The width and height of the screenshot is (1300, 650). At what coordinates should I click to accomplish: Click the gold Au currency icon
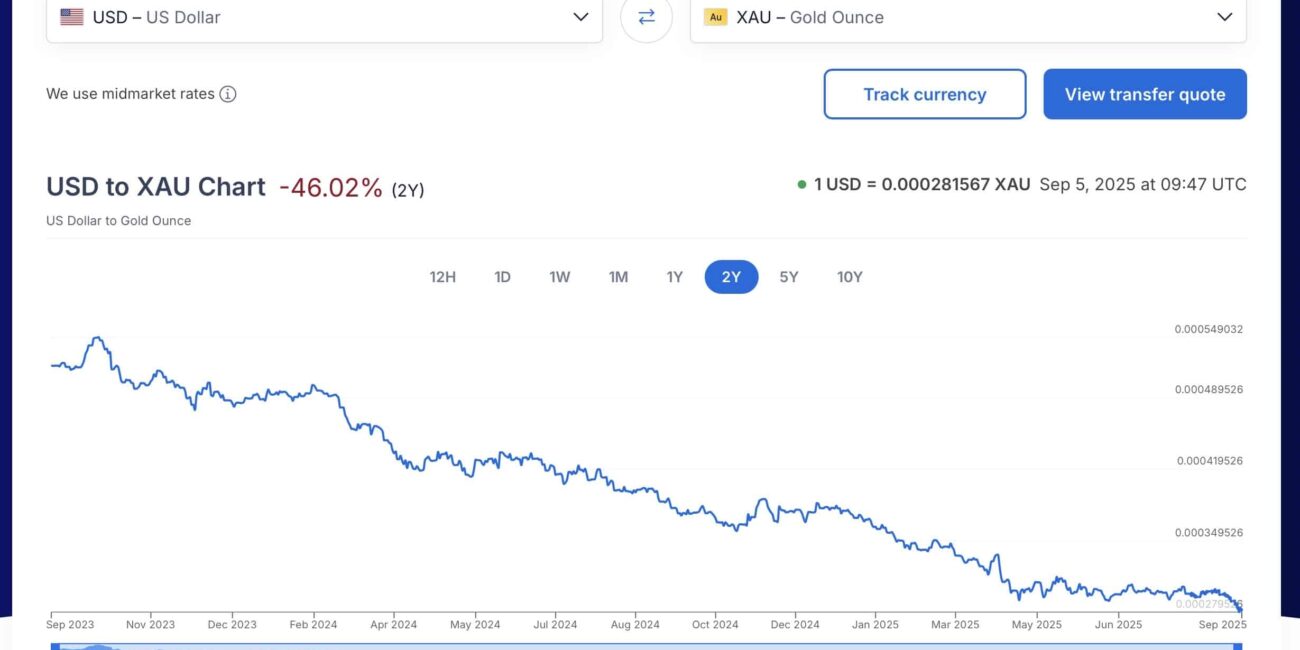(715, 17)
